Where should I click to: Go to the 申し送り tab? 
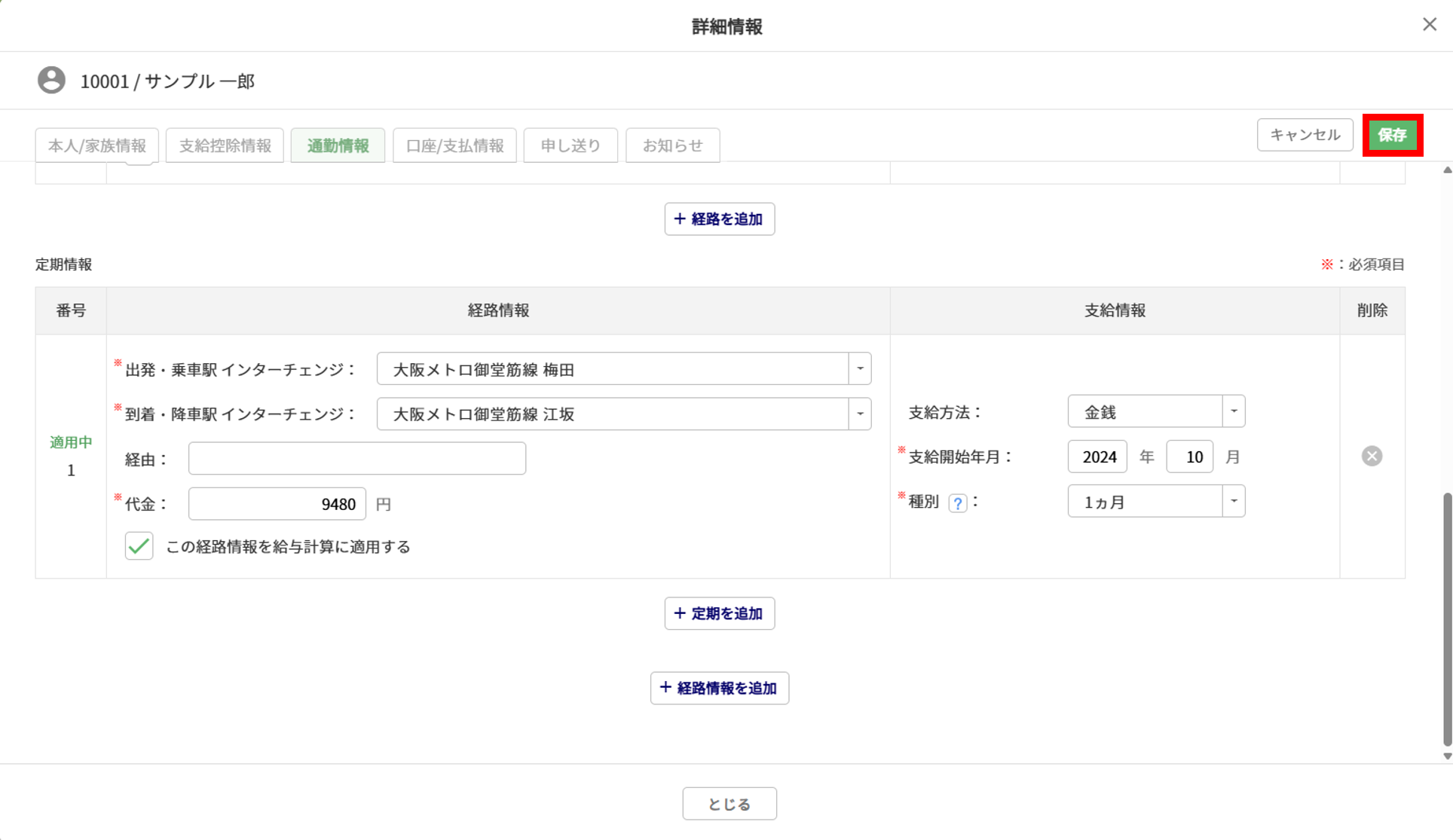[x=570, y=145]
